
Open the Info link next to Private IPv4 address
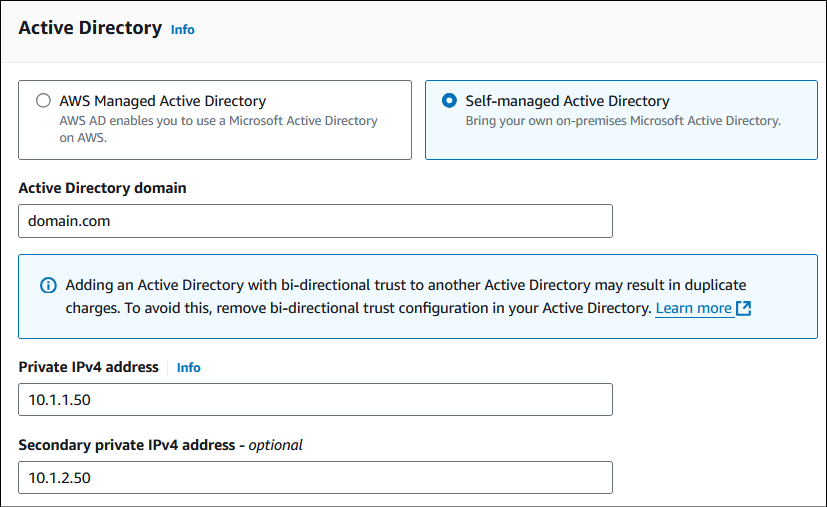(x=188, y=368)
